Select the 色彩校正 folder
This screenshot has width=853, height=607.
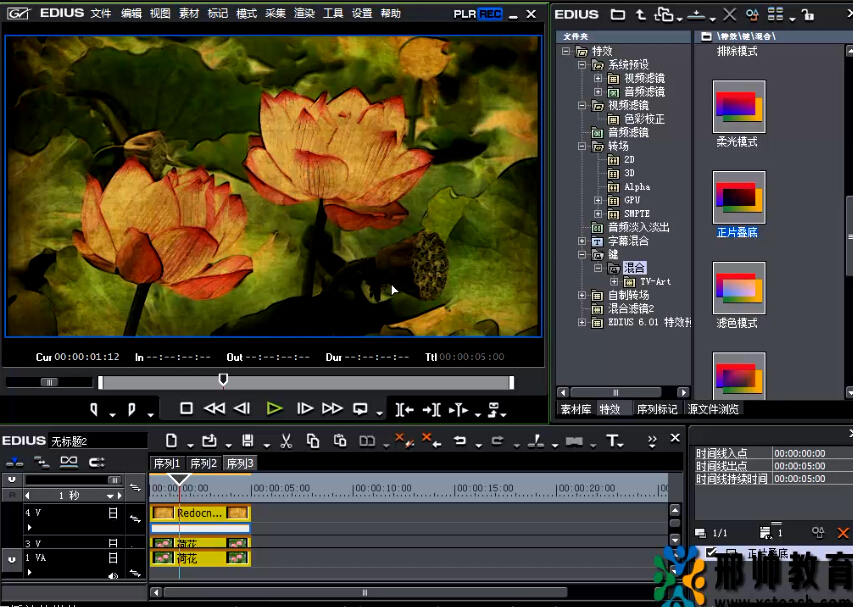(x=644, y=119)
